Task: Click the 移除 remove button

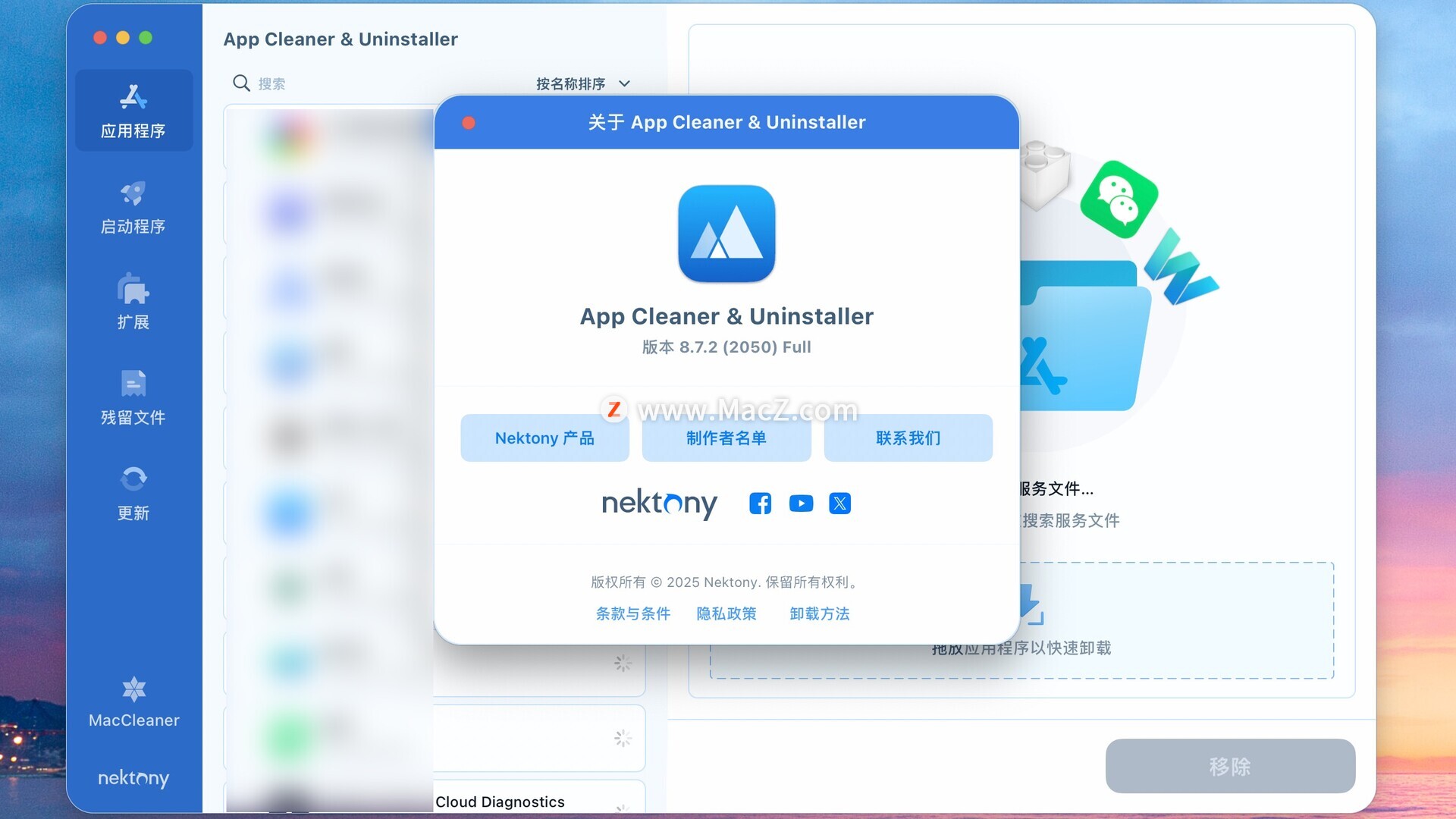Action: point(1230,766)
